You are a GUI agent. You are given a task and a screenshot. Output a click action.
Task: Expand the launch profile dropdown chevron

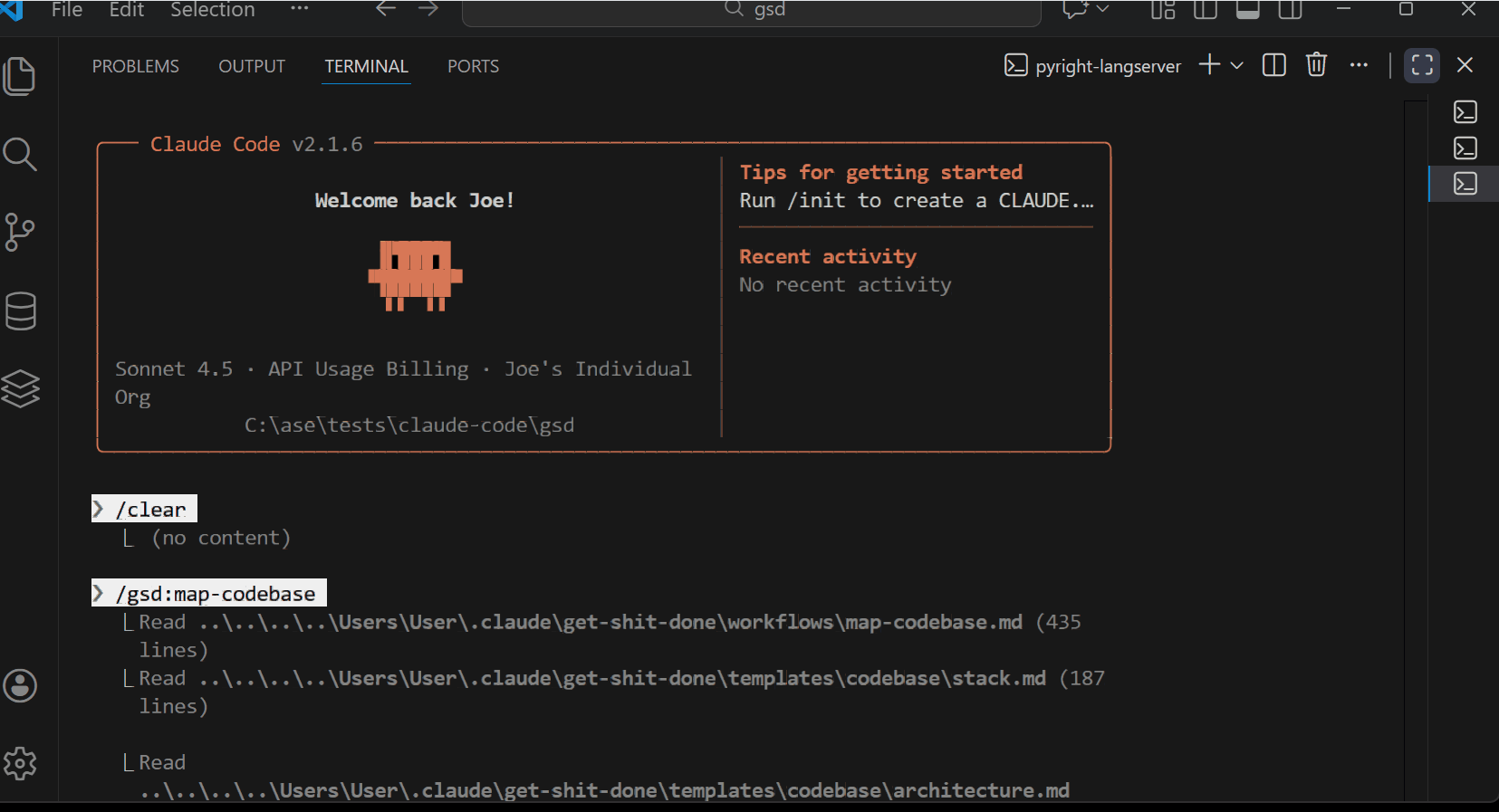tap(1236, 65)
